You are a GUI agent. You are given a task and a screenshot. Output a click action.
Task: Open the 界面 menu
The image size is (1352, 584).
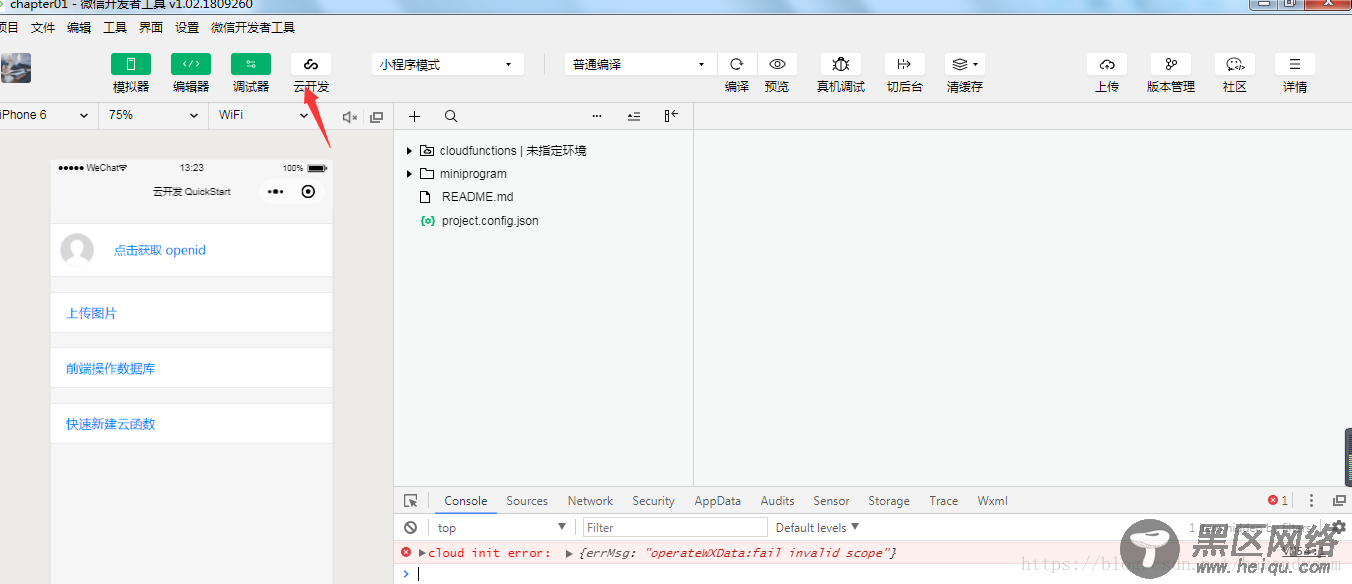tap(151, 28)
